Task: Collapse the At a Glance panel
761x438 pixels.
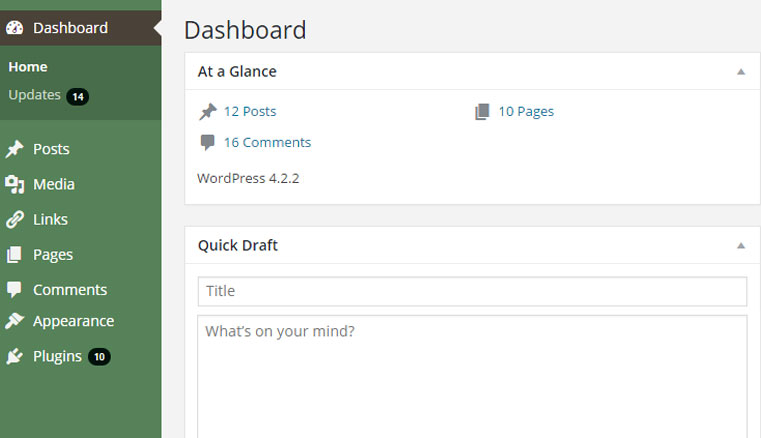Action: pos(741,72)
